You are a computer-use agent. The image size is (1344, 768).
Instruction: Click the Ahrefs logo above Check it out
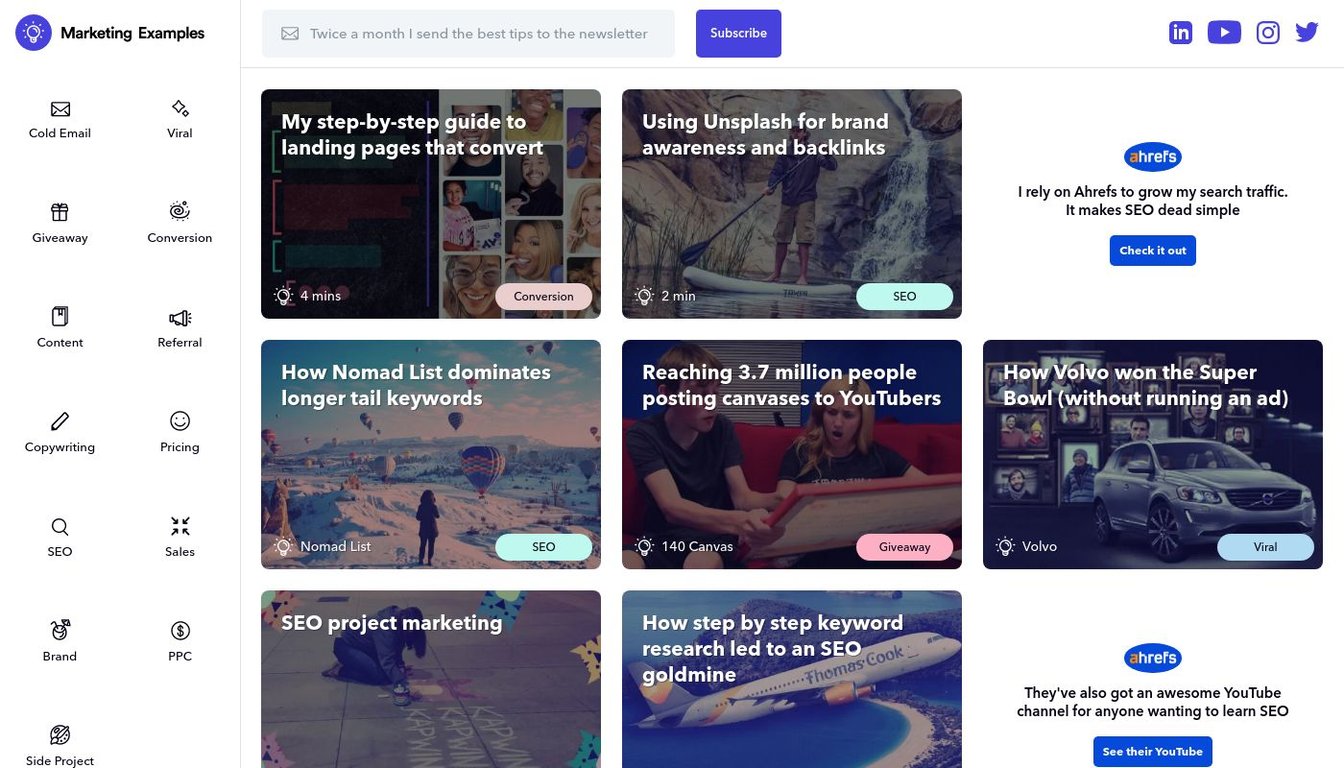tap(1153, 157)
